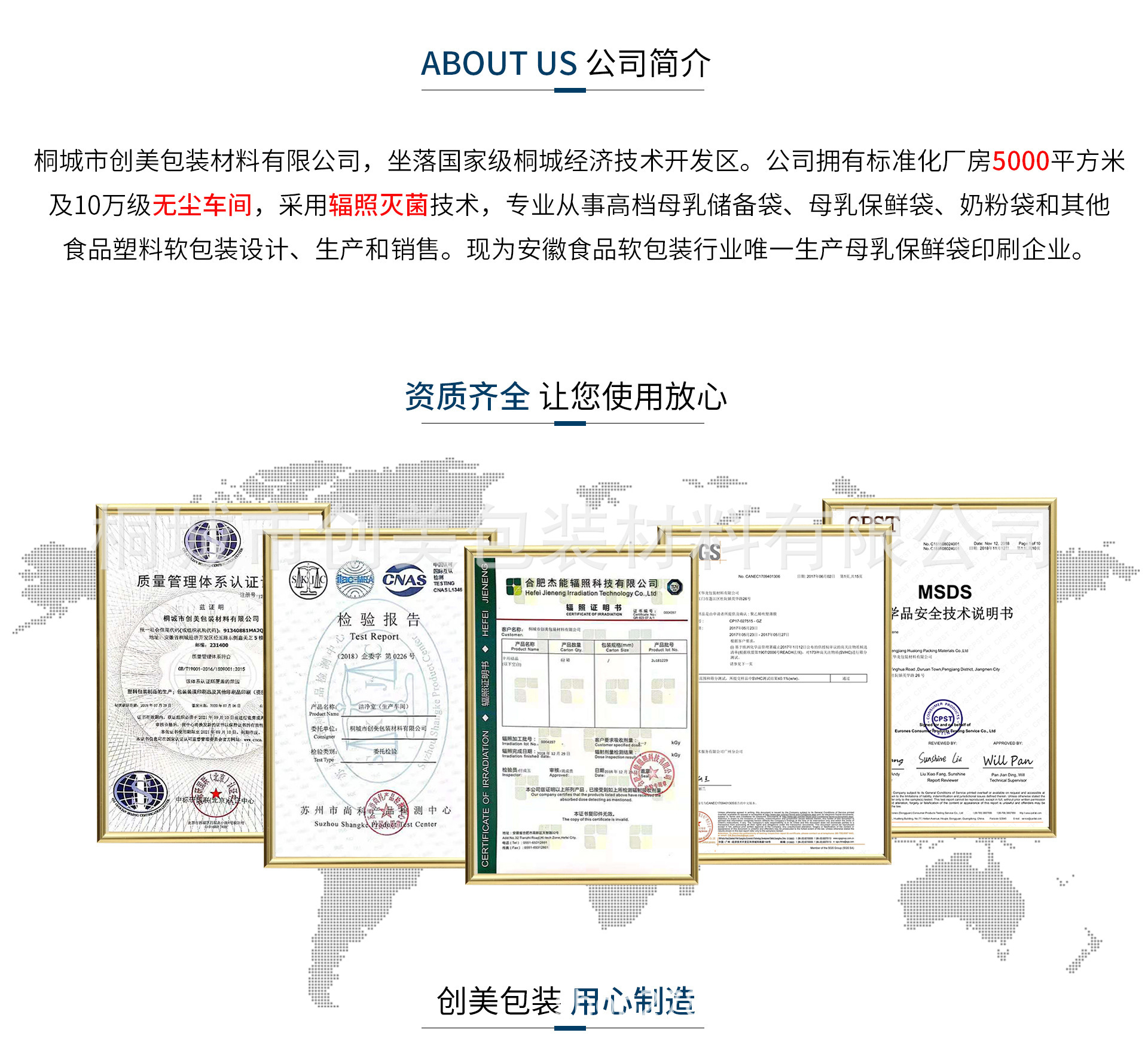Click the red 辐照灭菌 text
1148x1051 pixels.
tap(378, 205)
